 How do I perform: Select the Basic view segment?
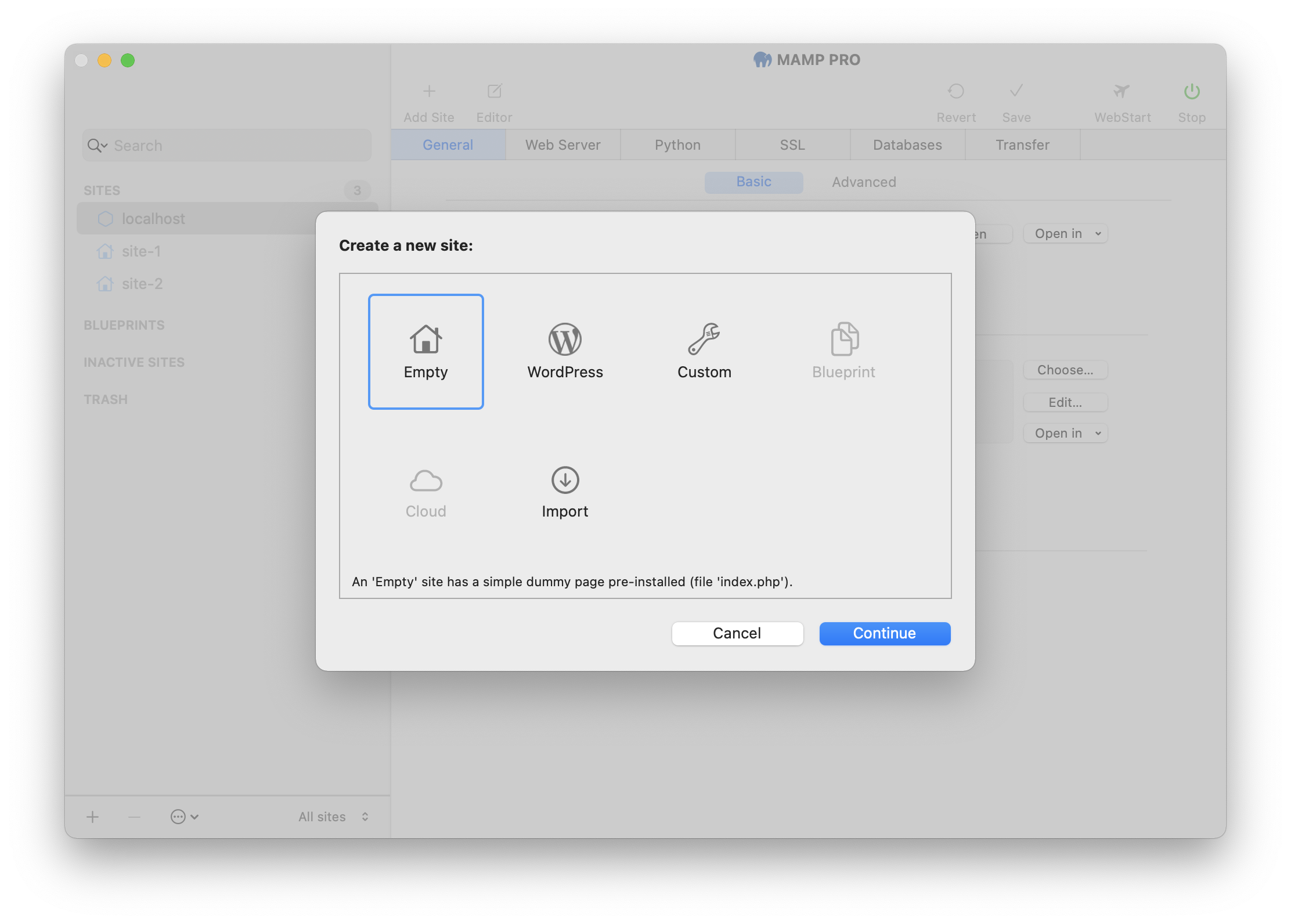[x=753, y=182]
